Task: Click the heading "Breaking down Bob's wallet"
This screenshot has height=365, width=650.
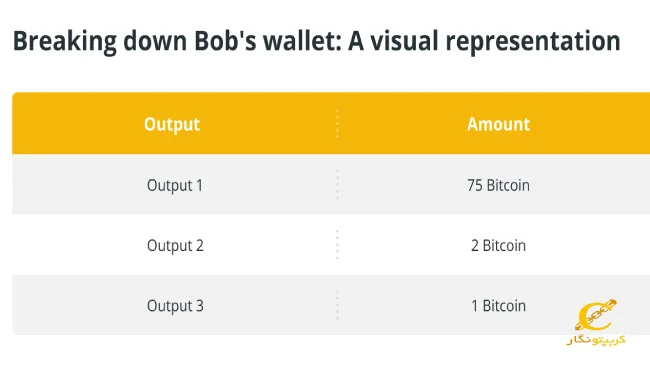Action: 177,41
